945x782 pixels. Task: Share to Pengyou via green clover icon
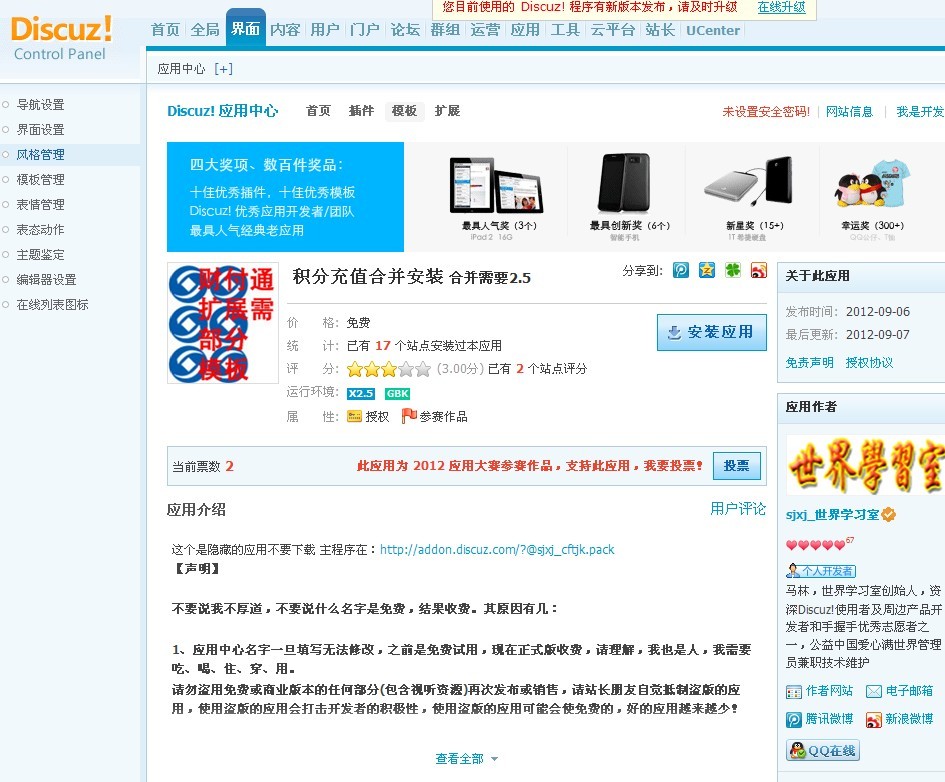point(733,270)
